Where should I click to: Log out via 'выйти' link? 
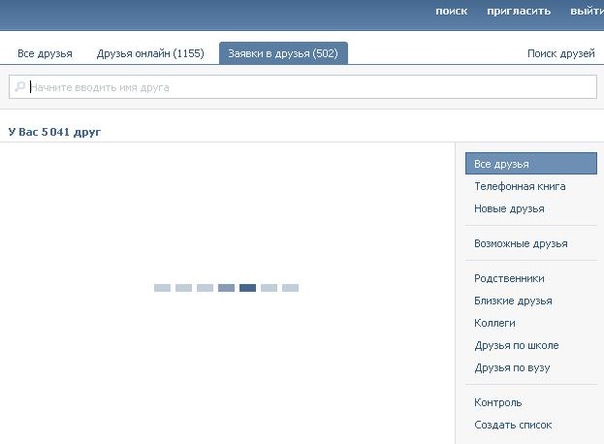pyautogui.click(x=586, y=11)
